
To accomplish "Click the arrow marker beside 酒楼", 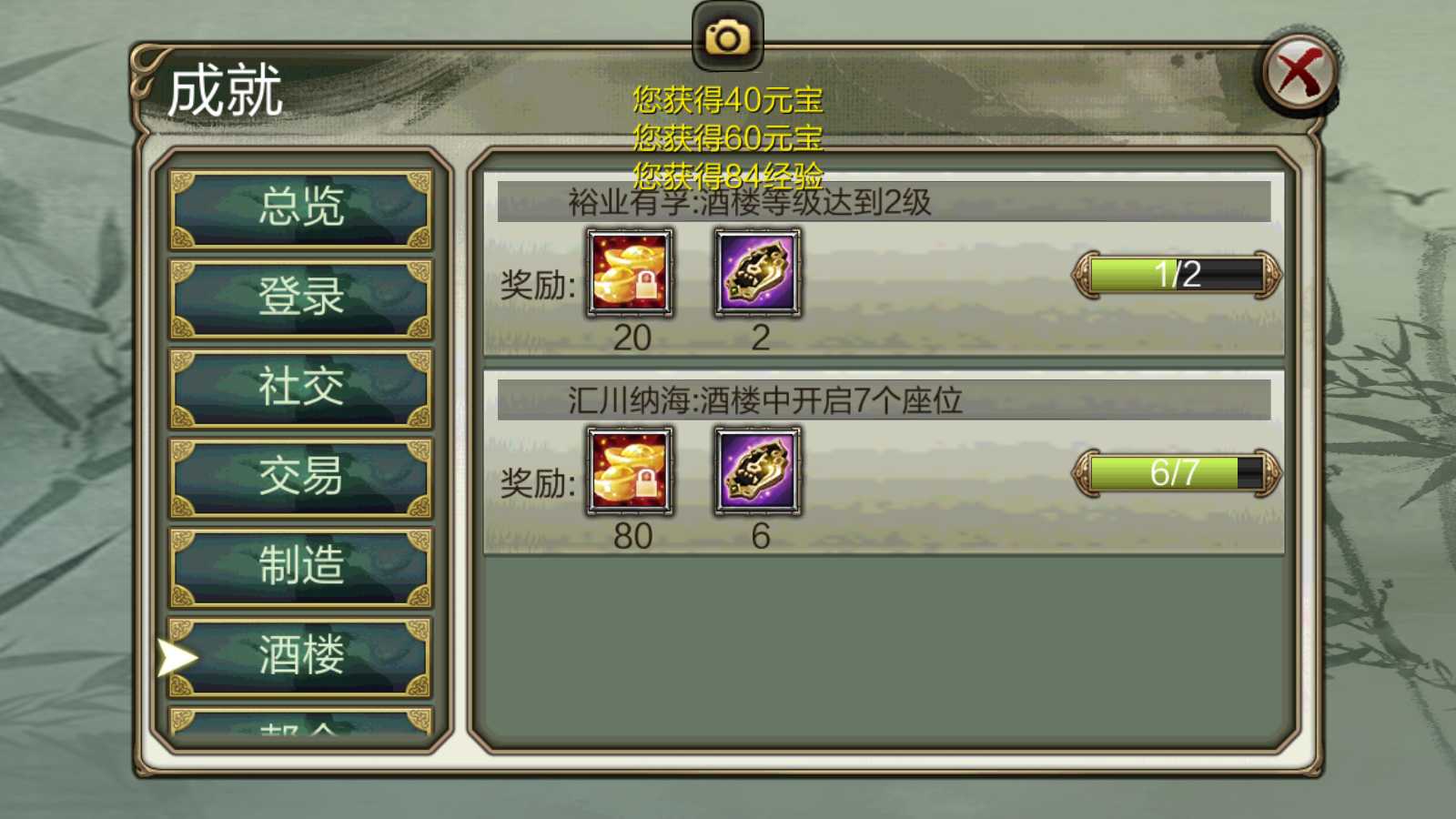I will [177, 658].
